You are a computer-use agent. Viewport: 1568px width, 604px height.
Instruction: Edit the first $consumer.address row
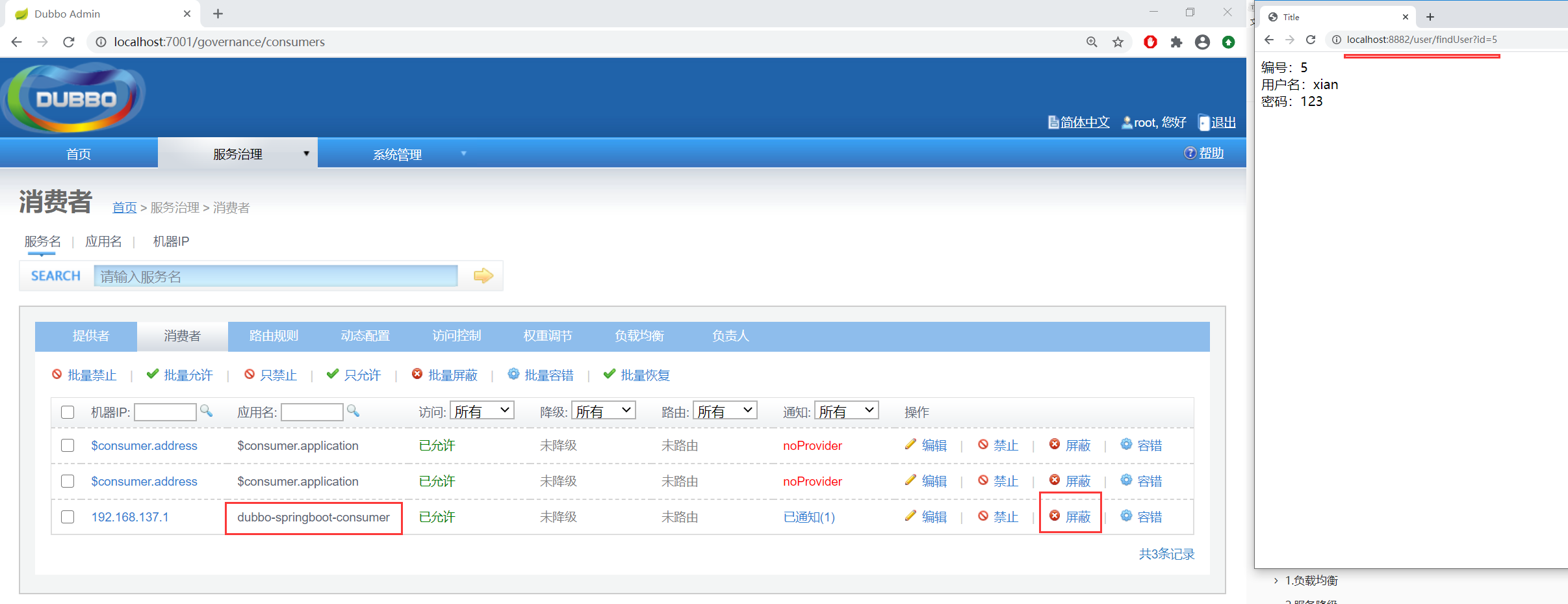pos(926,445)
